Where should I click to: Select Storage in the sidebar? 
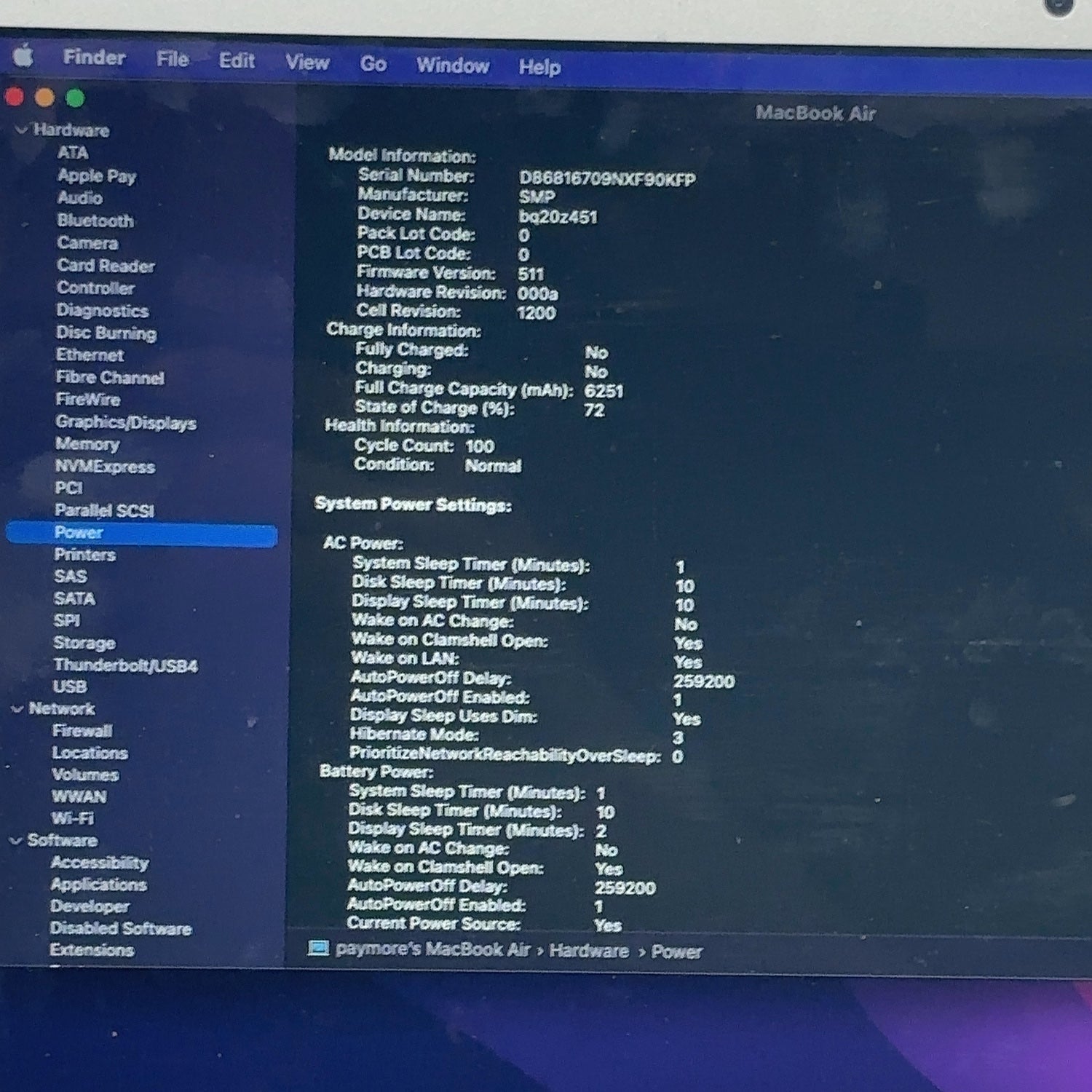[84, 643]
